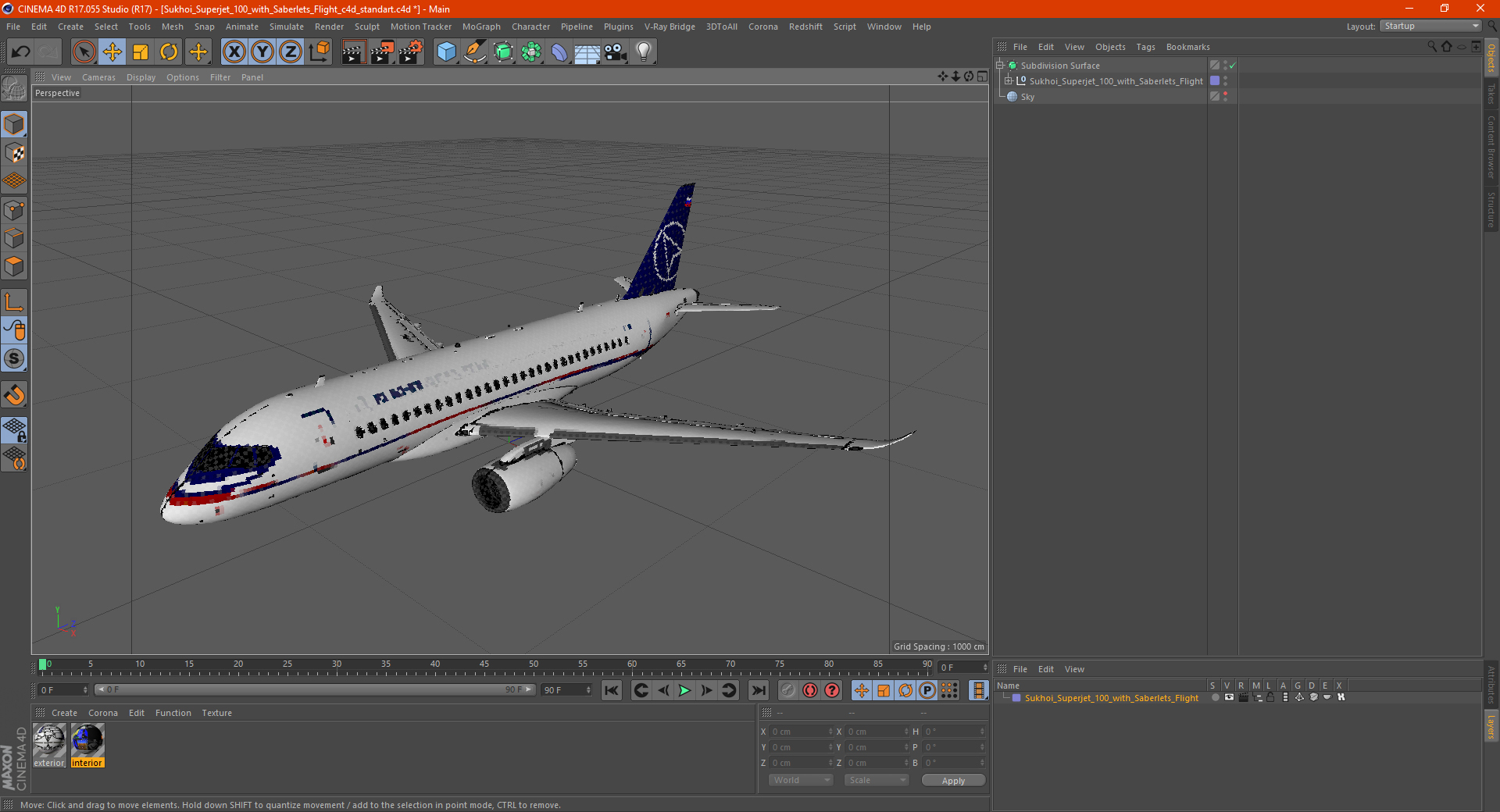Toggle Z axis lock

click(x=291, y=52)
